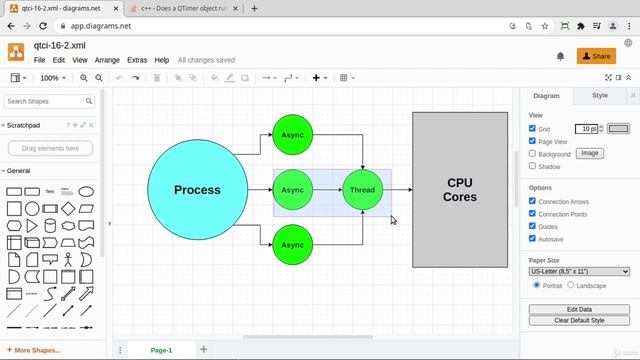Image resolution: width=640 pixels, height=360 pixels.
Task: Toggle the shadow toolbar icon
Action: coord(245,78)
